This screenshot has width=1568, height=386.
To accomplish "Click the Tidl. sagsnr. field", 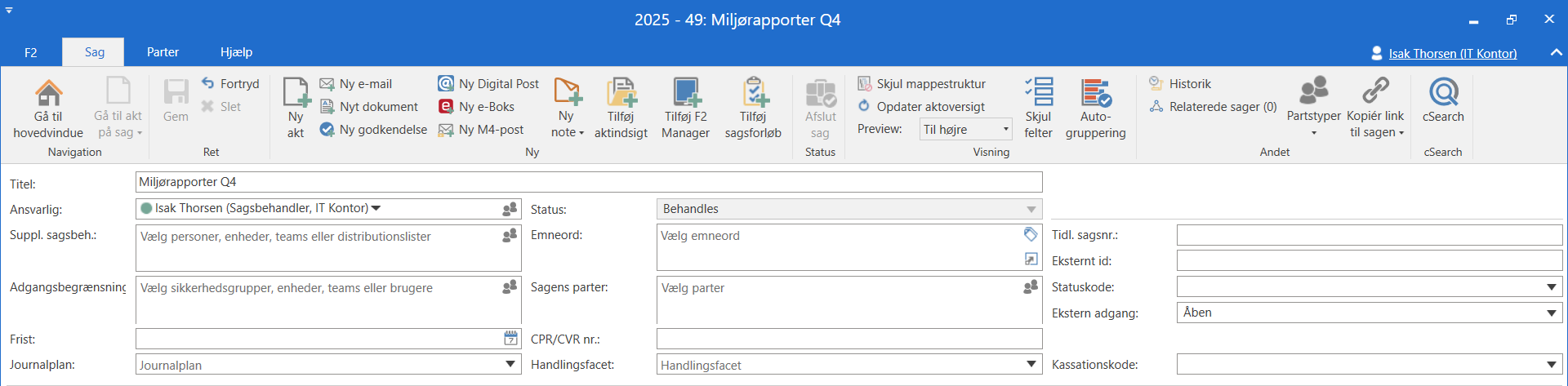I will 1370,235.
